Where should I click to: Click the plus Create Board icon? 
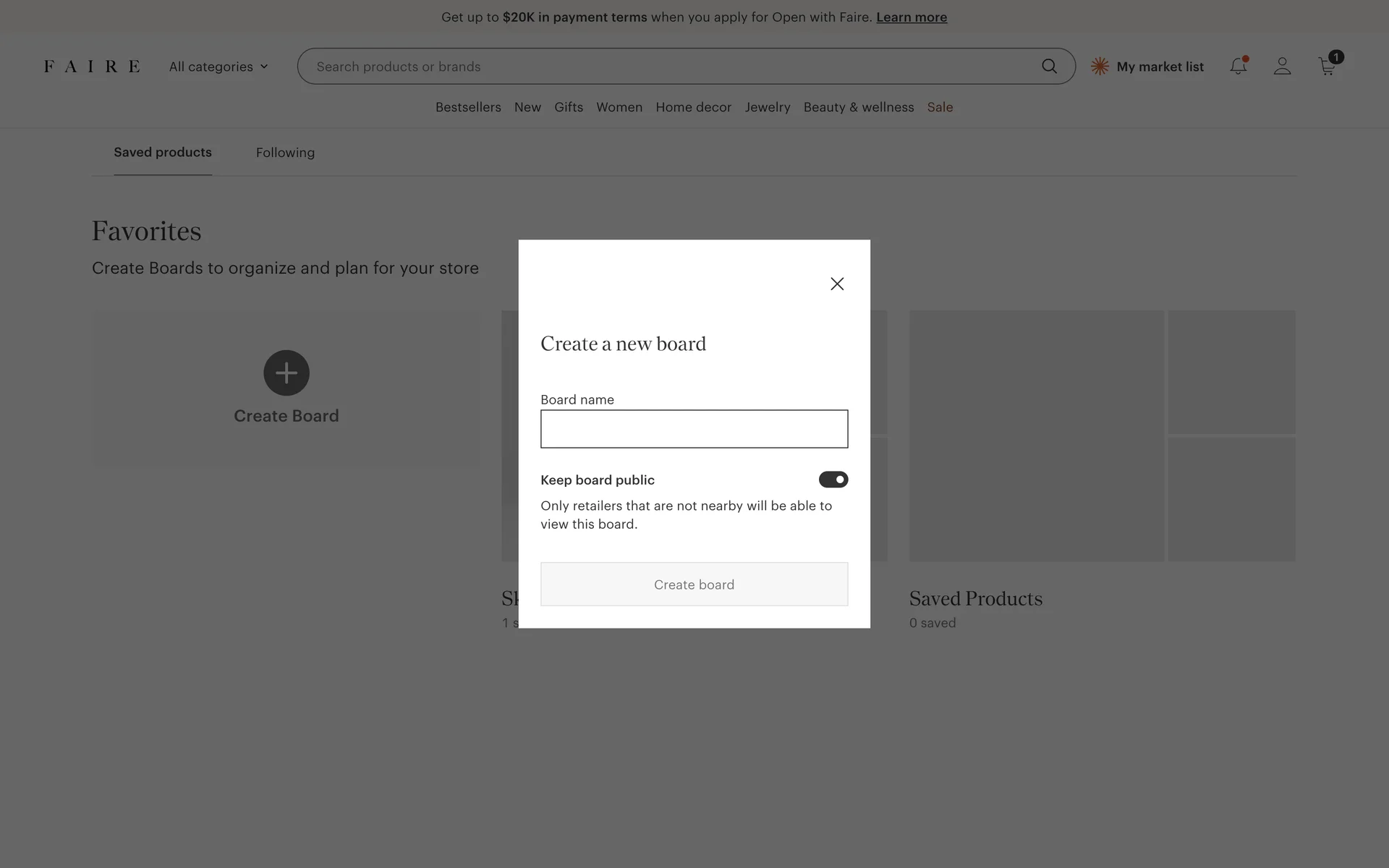286,373
